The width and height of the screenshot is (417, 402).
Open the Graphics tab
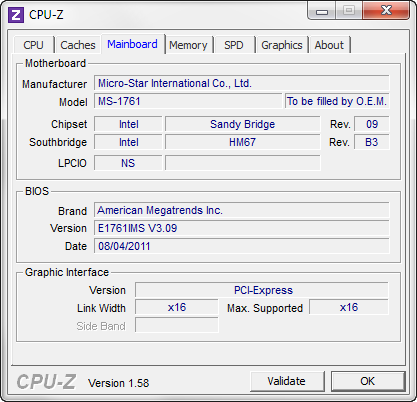(x=282, y=45)
